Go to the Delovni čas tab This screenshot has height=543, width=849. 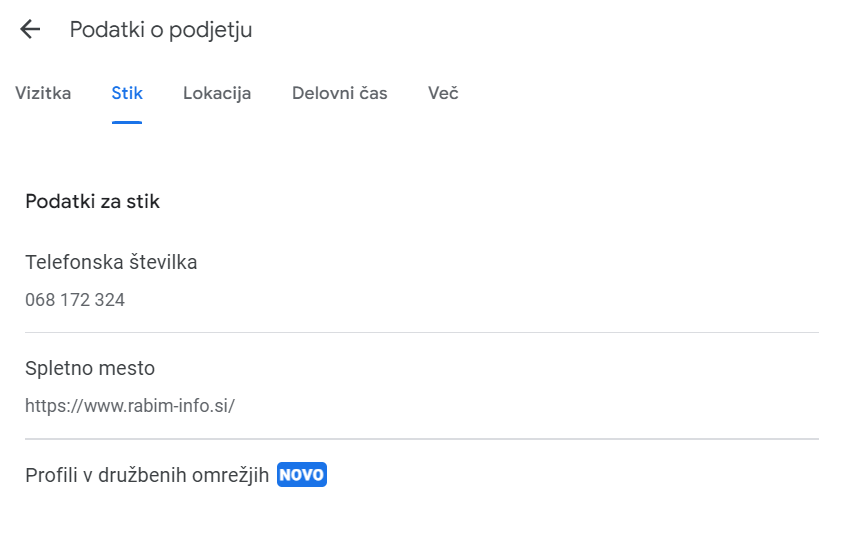(x=340, y=94)
